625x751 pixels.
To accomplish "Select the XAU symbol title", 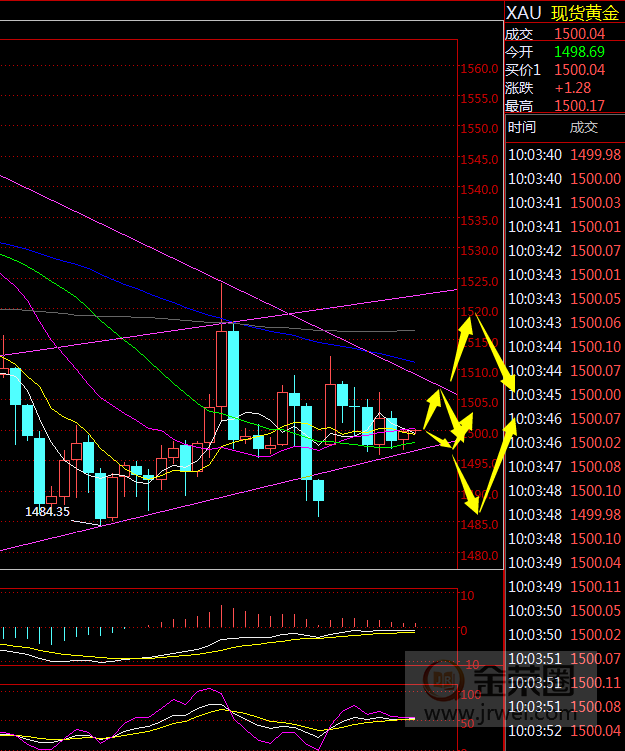I will point(524,13).
